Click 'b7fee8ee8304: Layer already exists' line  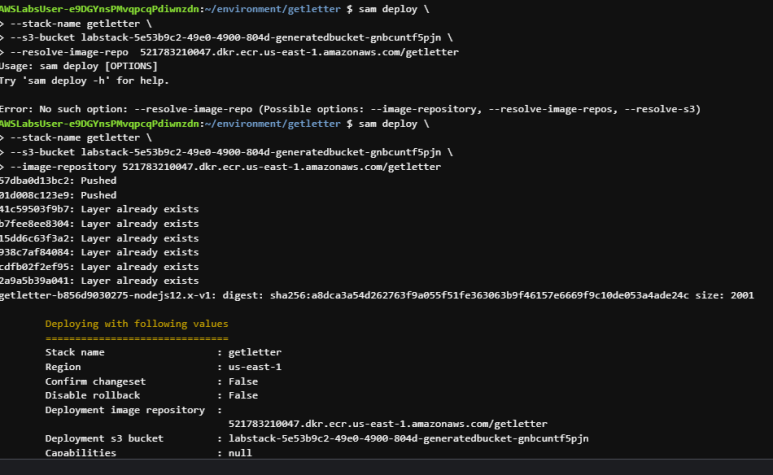(99, 224)
